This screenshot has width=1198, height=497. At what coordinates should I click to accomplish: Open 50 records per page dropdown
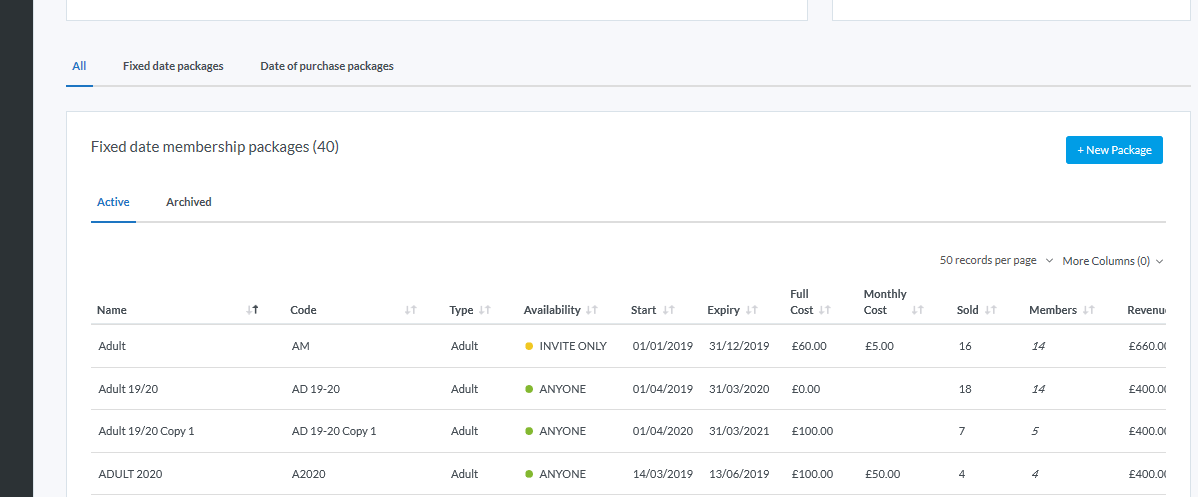coord(996,260)
